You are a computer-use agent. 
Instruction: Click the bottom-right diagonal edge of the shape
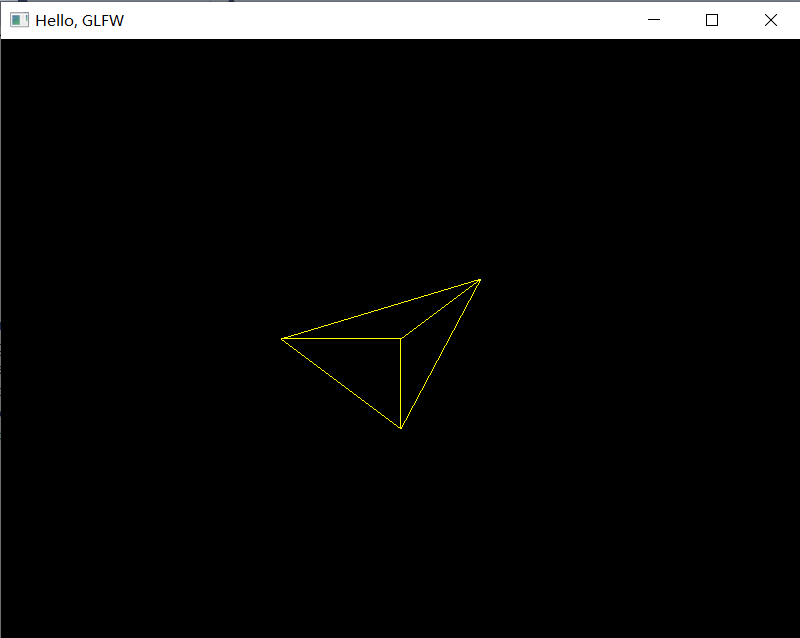pyautogui.click(x=440, y=355)
